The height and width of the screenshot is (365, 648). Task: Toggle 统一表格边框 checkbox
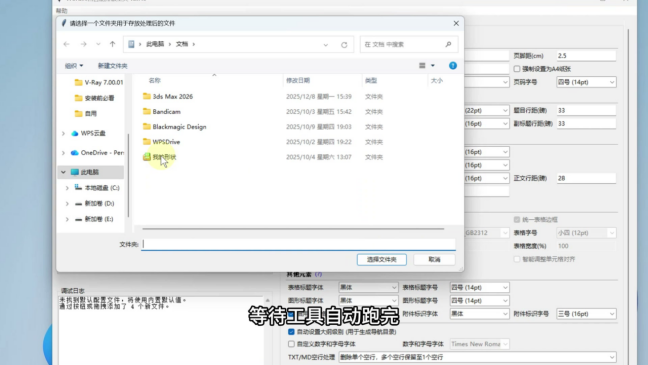click(x=517, y=219)
